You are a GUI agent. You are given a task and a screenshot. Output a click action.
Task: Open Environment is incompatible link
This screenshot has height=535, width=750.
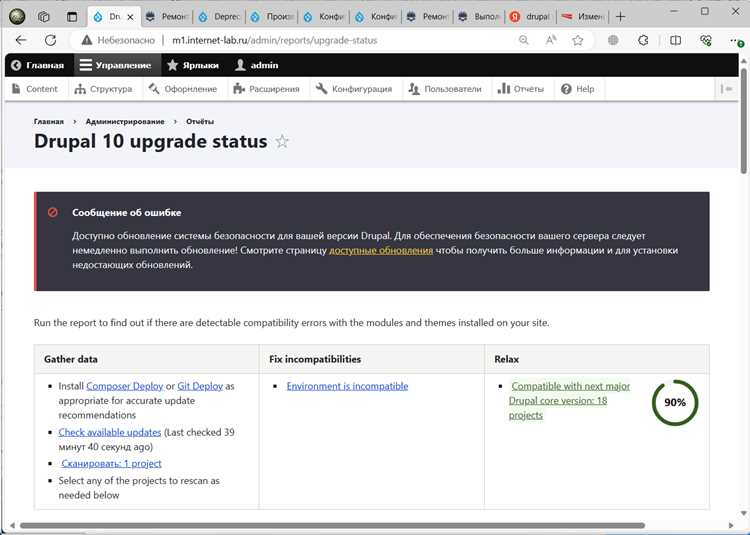[x=347, y=386]
